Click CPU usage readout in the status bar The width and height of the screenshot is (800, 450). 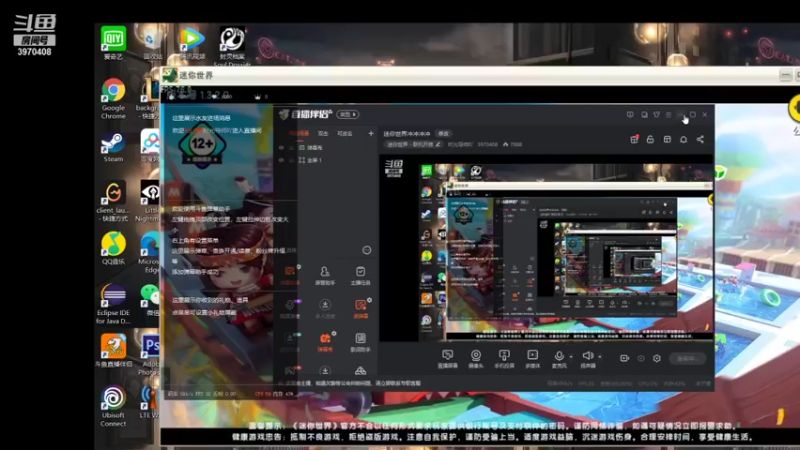point(647,383)
